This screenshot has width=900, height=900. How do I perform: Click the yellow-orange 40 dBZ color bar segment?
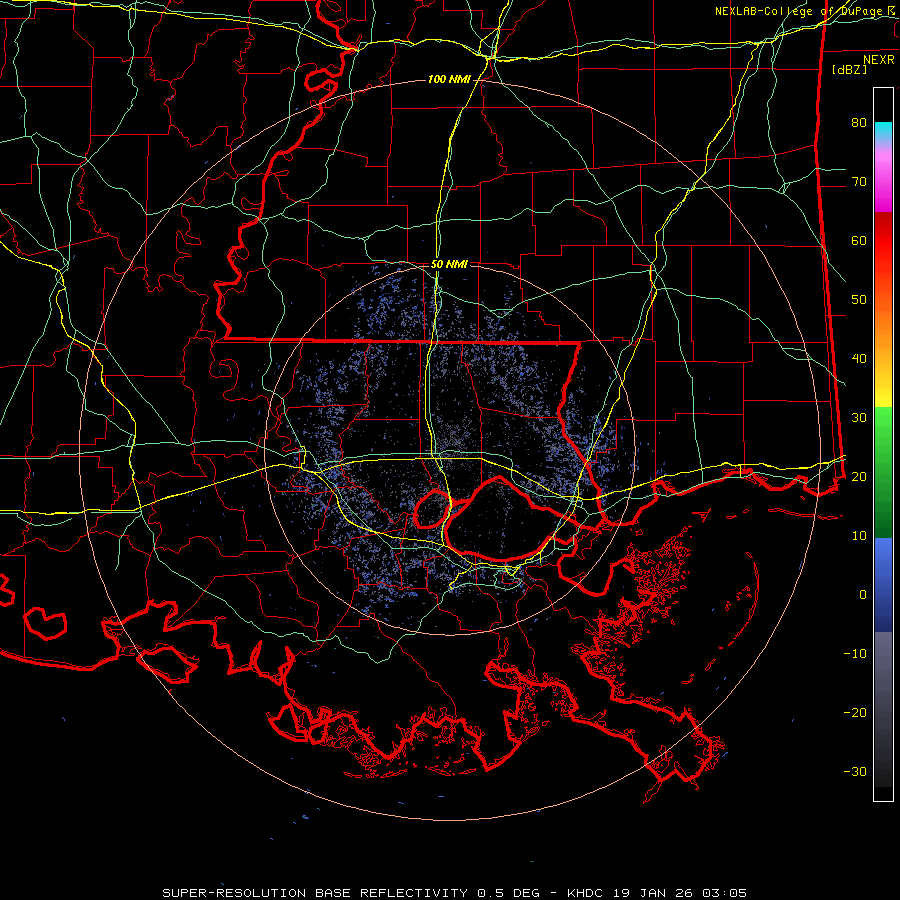tap(883, 359)
